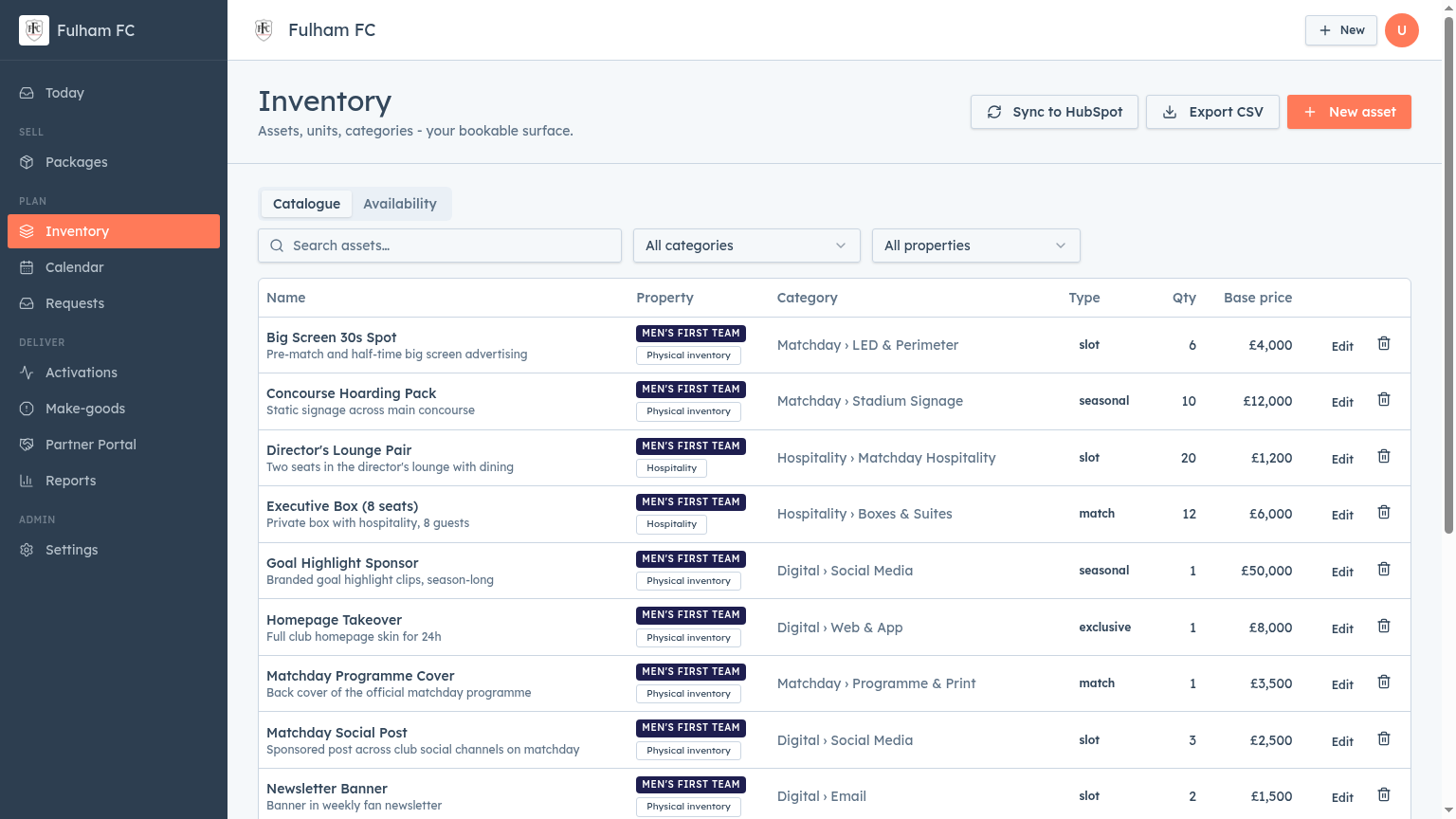The height and width of the screenshot is (819, 1456).
Task: Edit the Matchday Social Post row
Action: click(1342, 741)
